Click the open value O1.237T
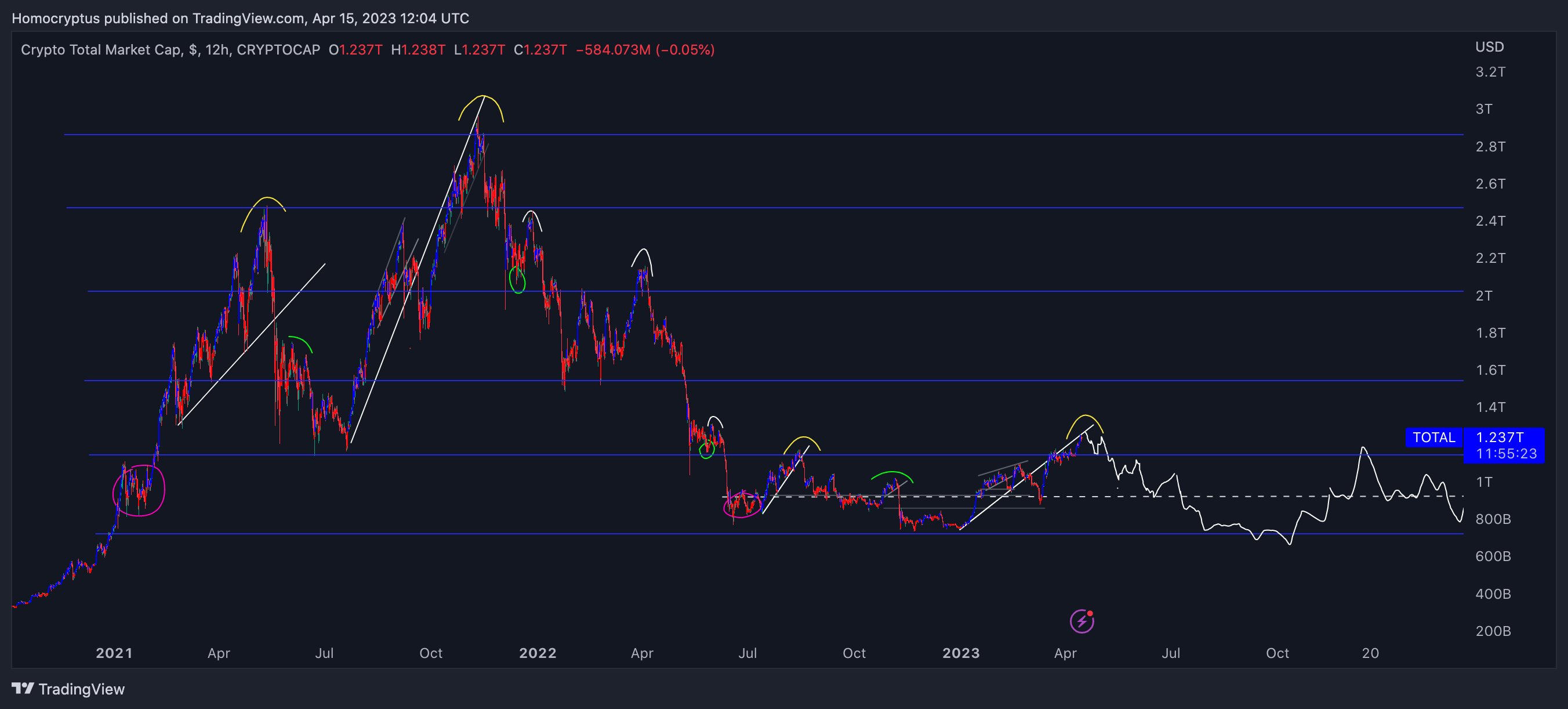The image size is (1568, 709). click(x=355, y=50)
